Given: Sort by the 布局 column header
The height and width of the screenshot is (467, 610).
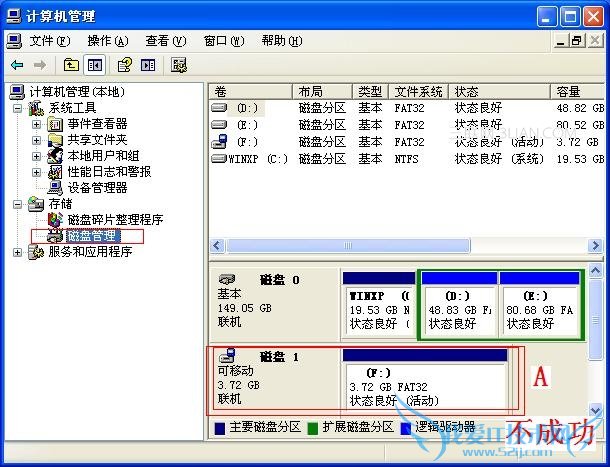Looking at the screenshot, I should coord(323,91).
